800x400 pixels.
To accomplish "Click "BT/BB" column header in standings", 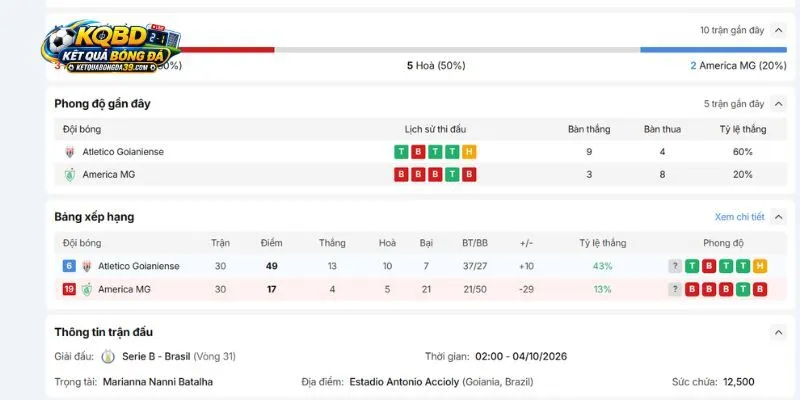I will click(475, 243).
